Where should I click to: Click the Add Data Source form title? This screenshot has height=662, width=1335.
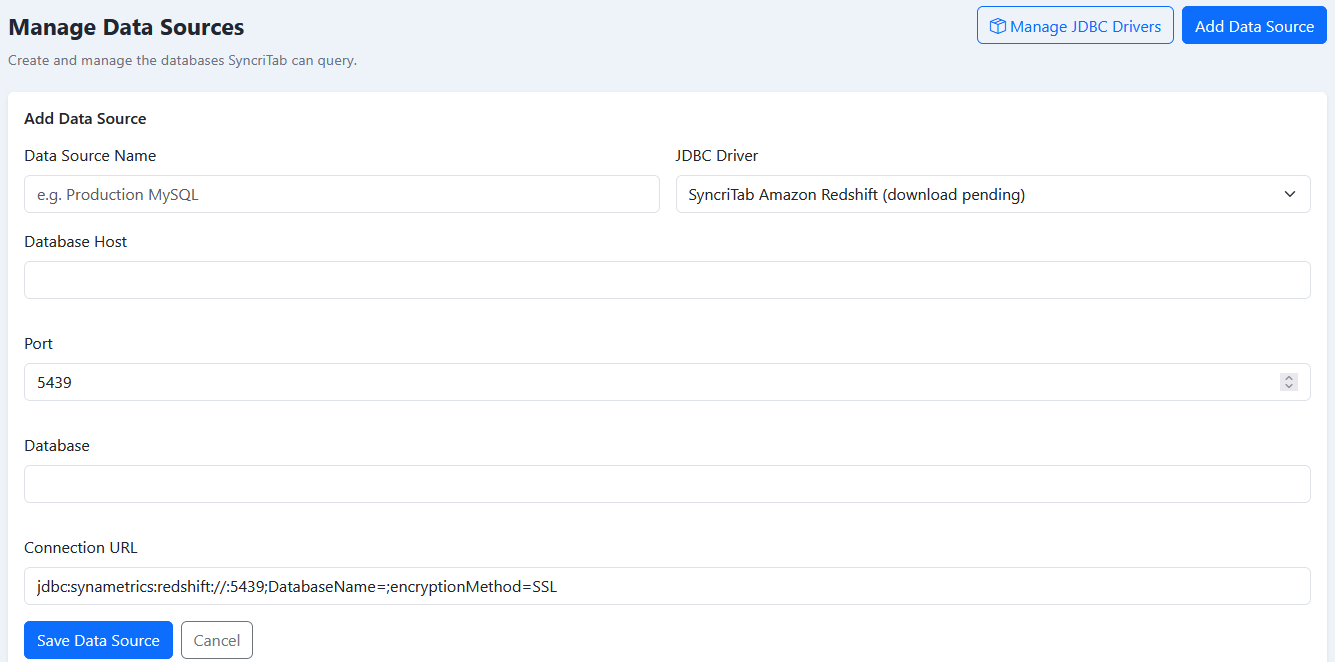85,118
